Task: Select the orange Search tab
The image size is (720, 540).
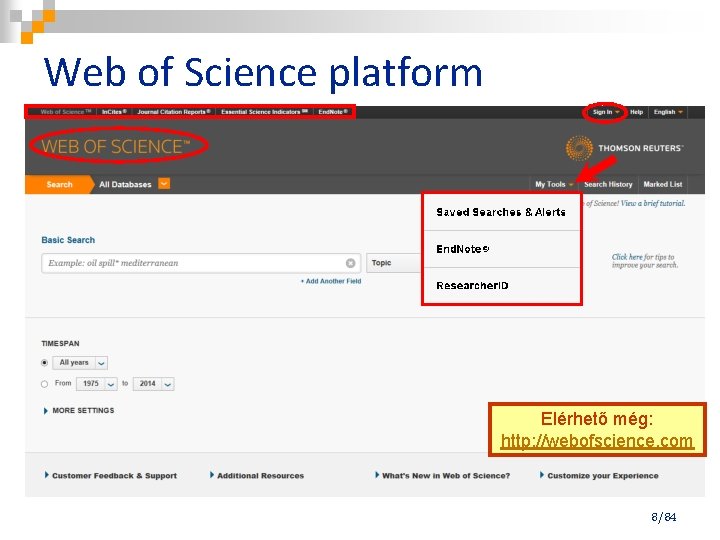Action: [x=59, y=185]
